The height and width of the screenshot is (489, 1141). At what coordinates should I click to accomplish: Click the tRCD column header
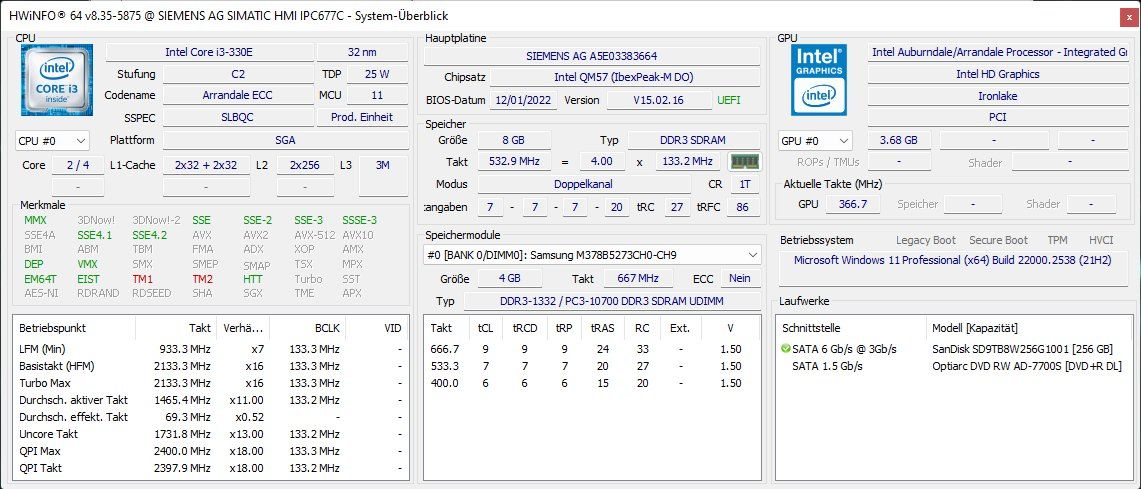[x=525, y=328]
